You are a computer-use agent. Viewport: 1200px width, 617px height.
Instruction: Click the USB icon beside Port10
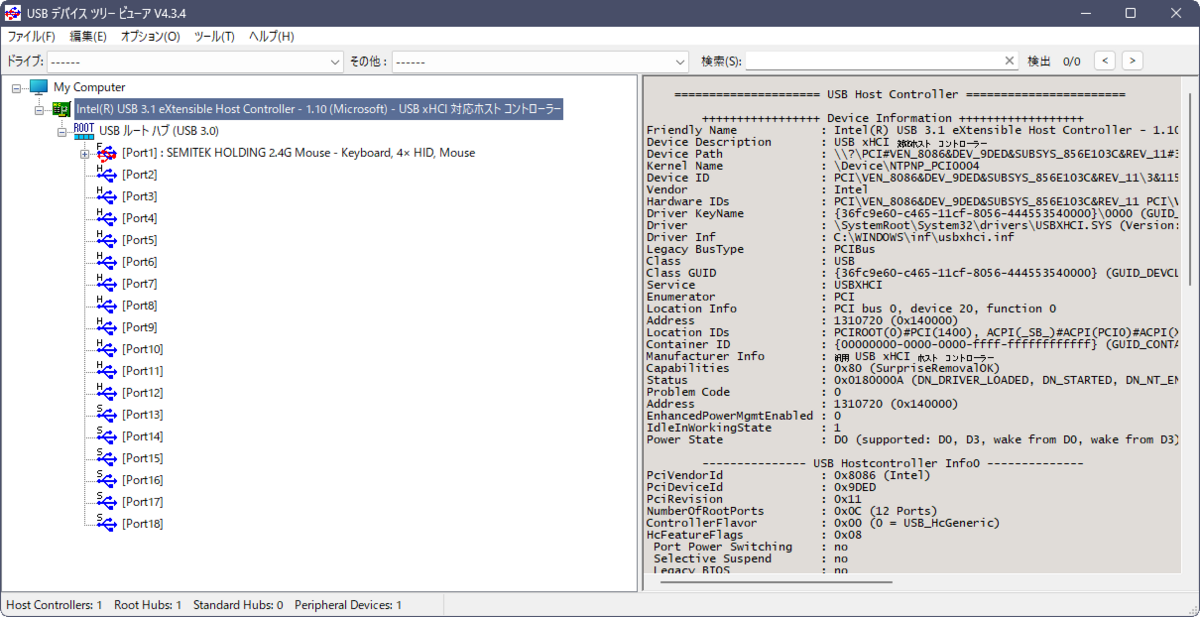106,350
